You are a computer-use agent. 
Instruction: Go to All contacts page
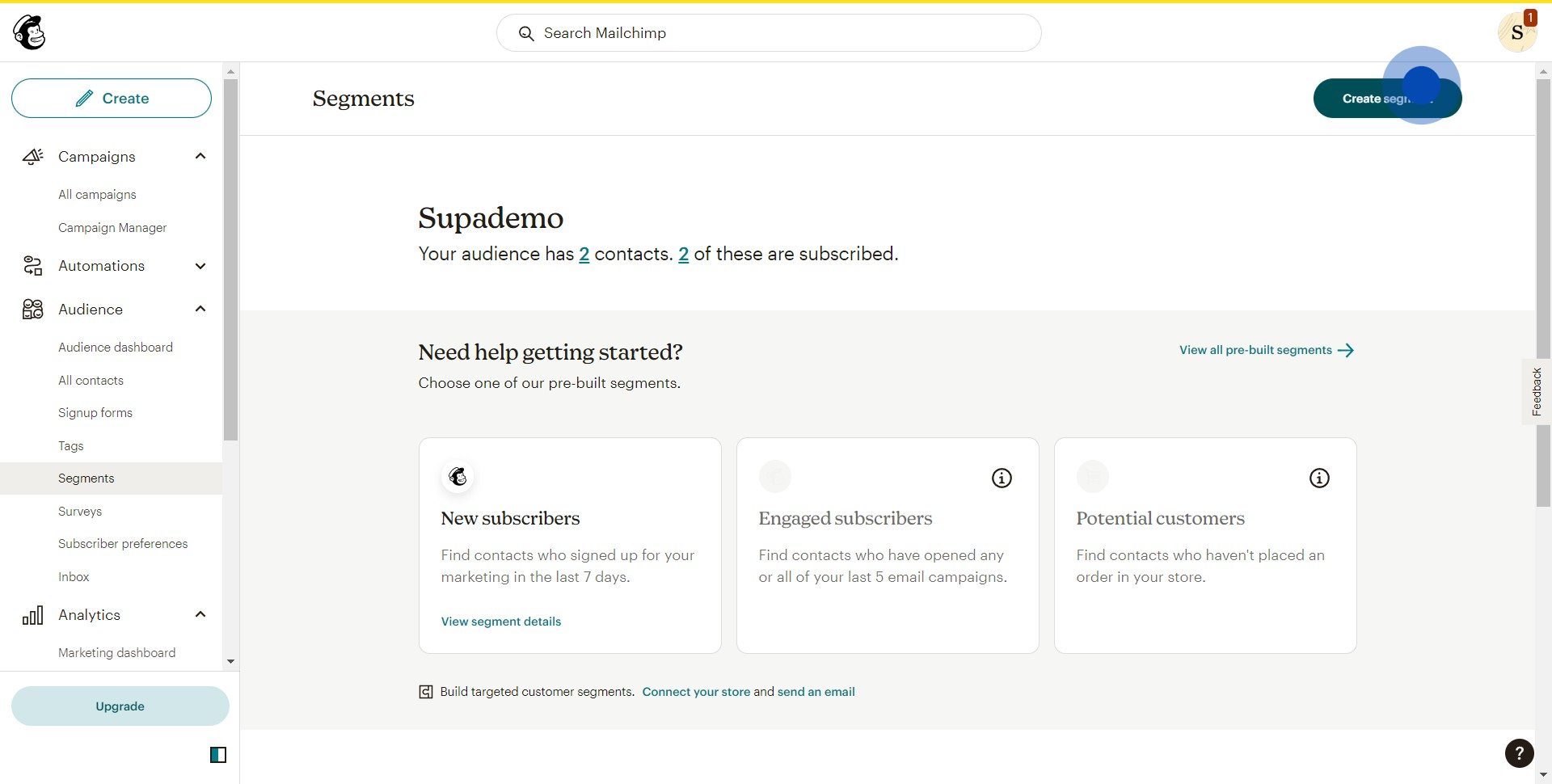pos(91,381)
